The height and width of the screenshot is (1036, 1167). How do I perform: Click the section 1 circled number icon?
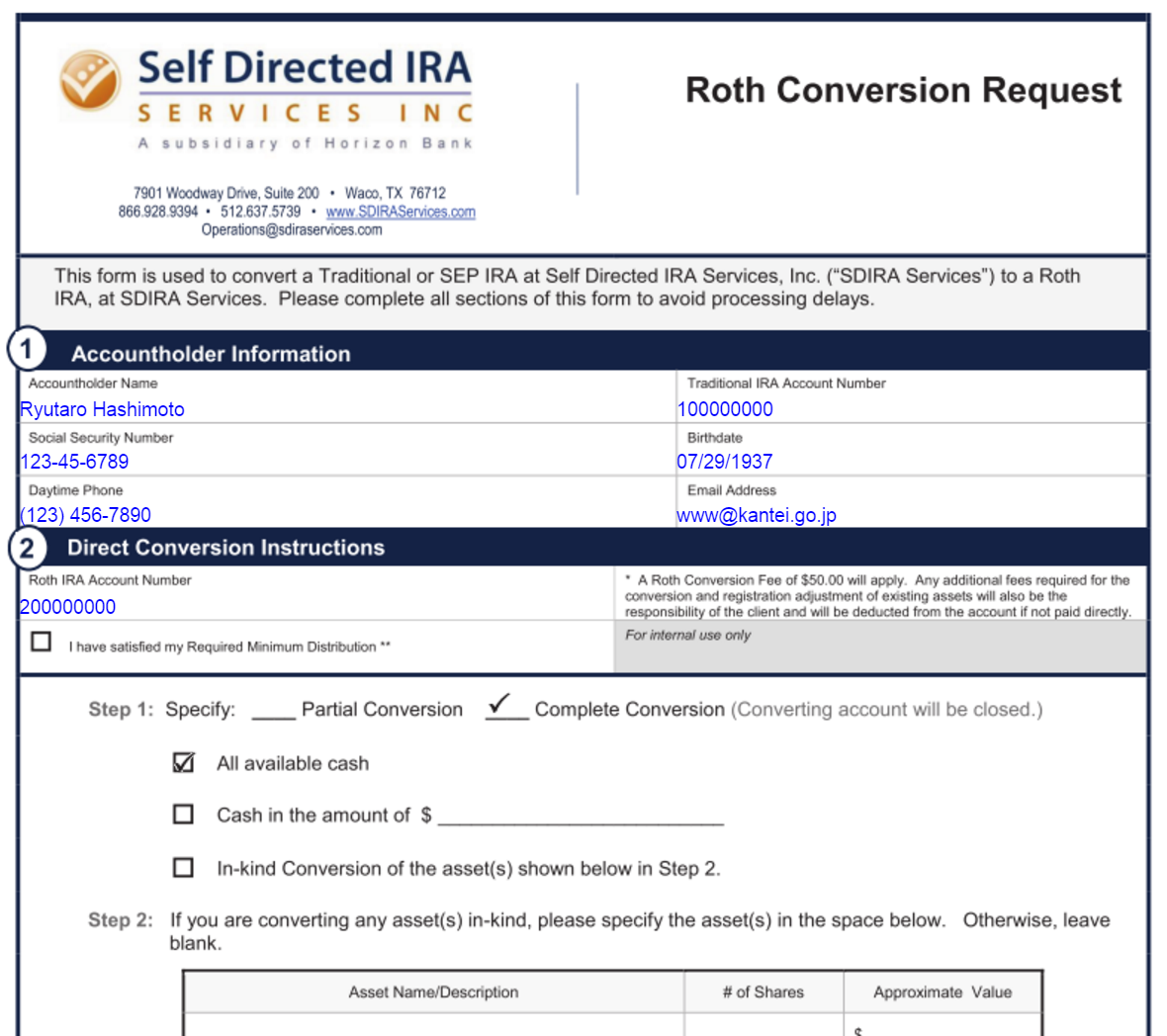pyautogui.click(x=27, y=349)
